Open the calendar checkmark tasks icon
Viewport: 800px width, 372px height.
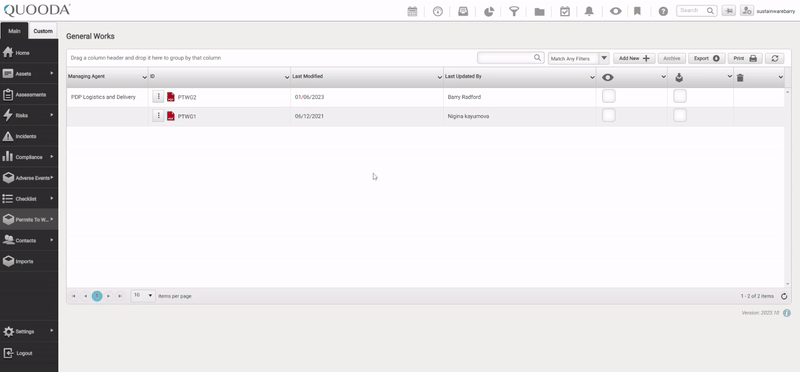point(565,11)
